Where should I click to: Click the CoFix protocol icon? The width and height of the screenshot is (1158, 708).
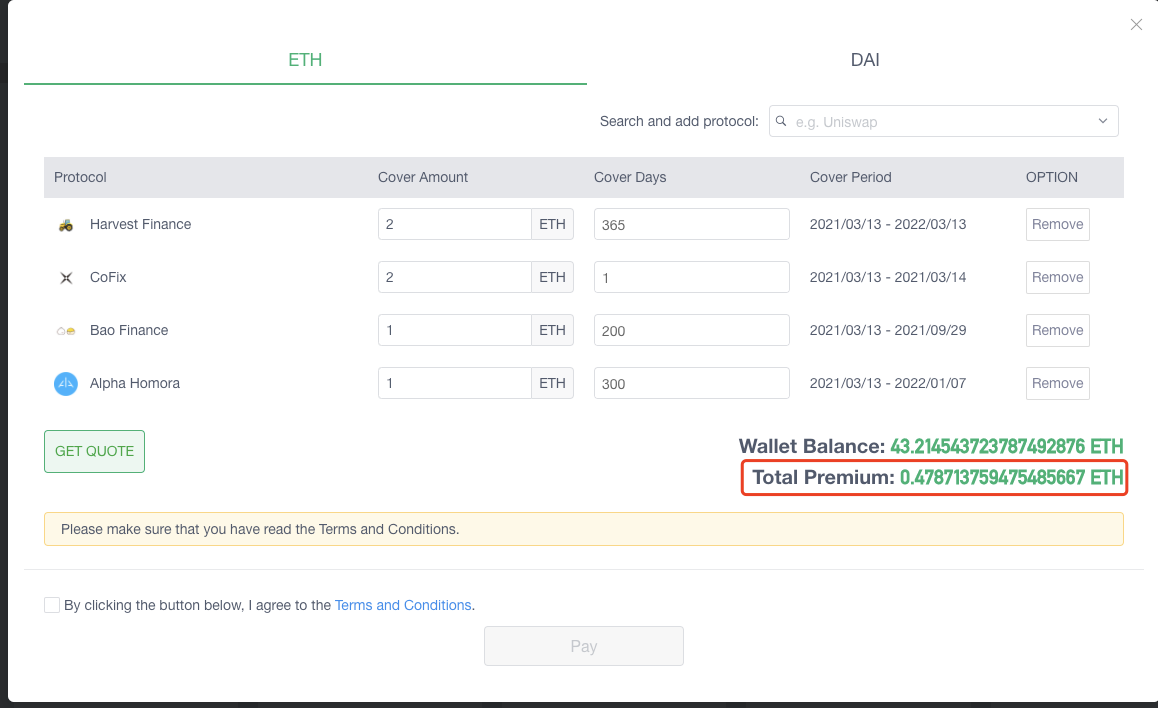click(x=66, y=278)
